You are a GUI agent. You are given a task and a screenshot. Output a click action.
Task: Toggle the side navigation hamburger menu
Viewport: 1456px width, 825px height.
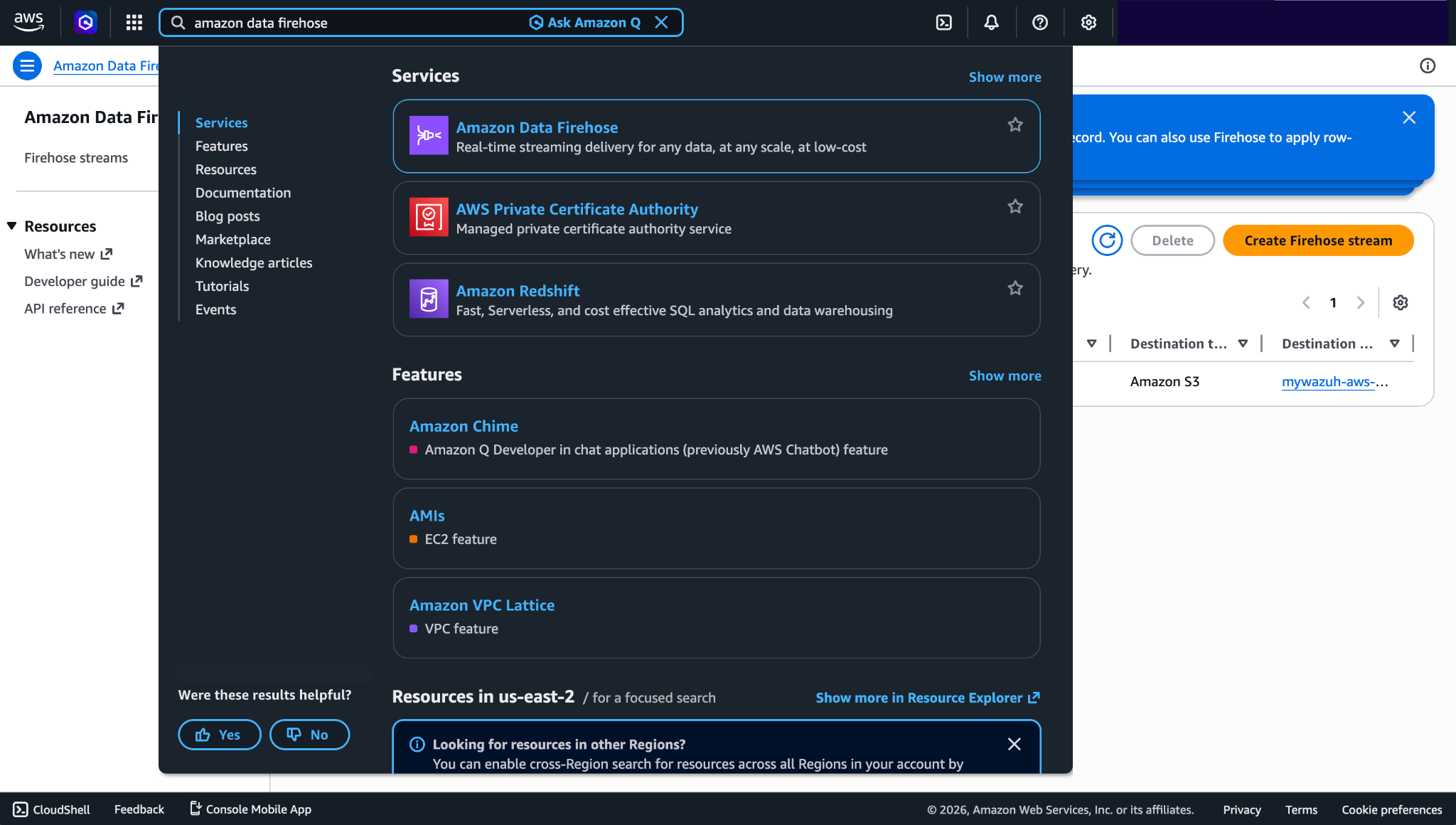27,66
